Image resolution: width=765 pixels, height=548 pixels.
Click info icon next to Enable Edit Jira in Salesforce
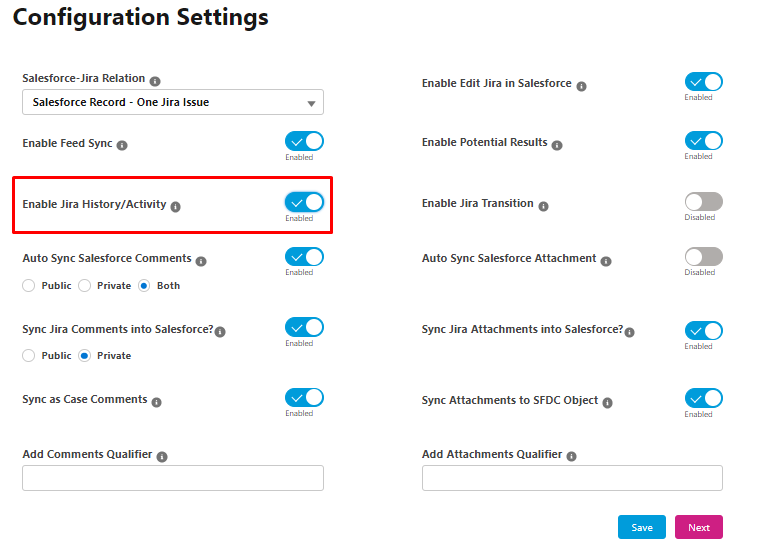click(582, 86)
